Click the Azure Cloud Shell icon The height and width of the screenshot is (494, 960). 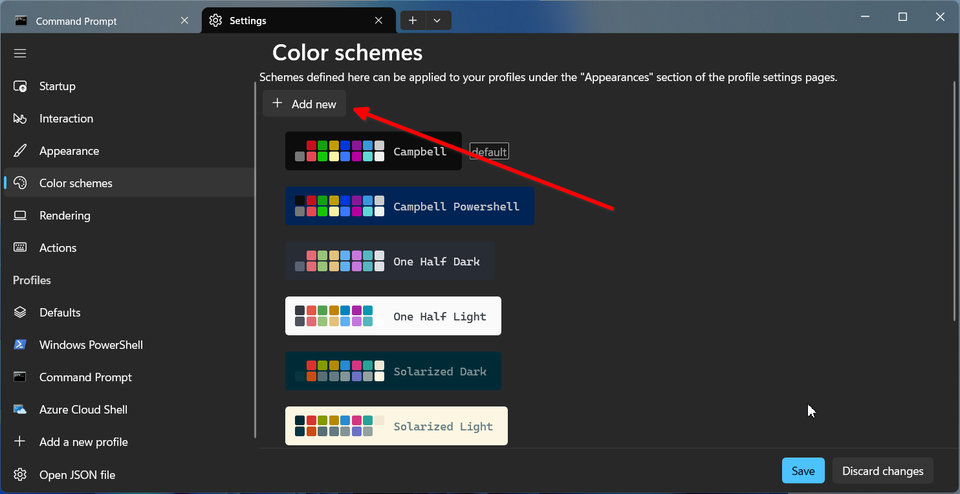pyautogui.click(x=20, y=410)
